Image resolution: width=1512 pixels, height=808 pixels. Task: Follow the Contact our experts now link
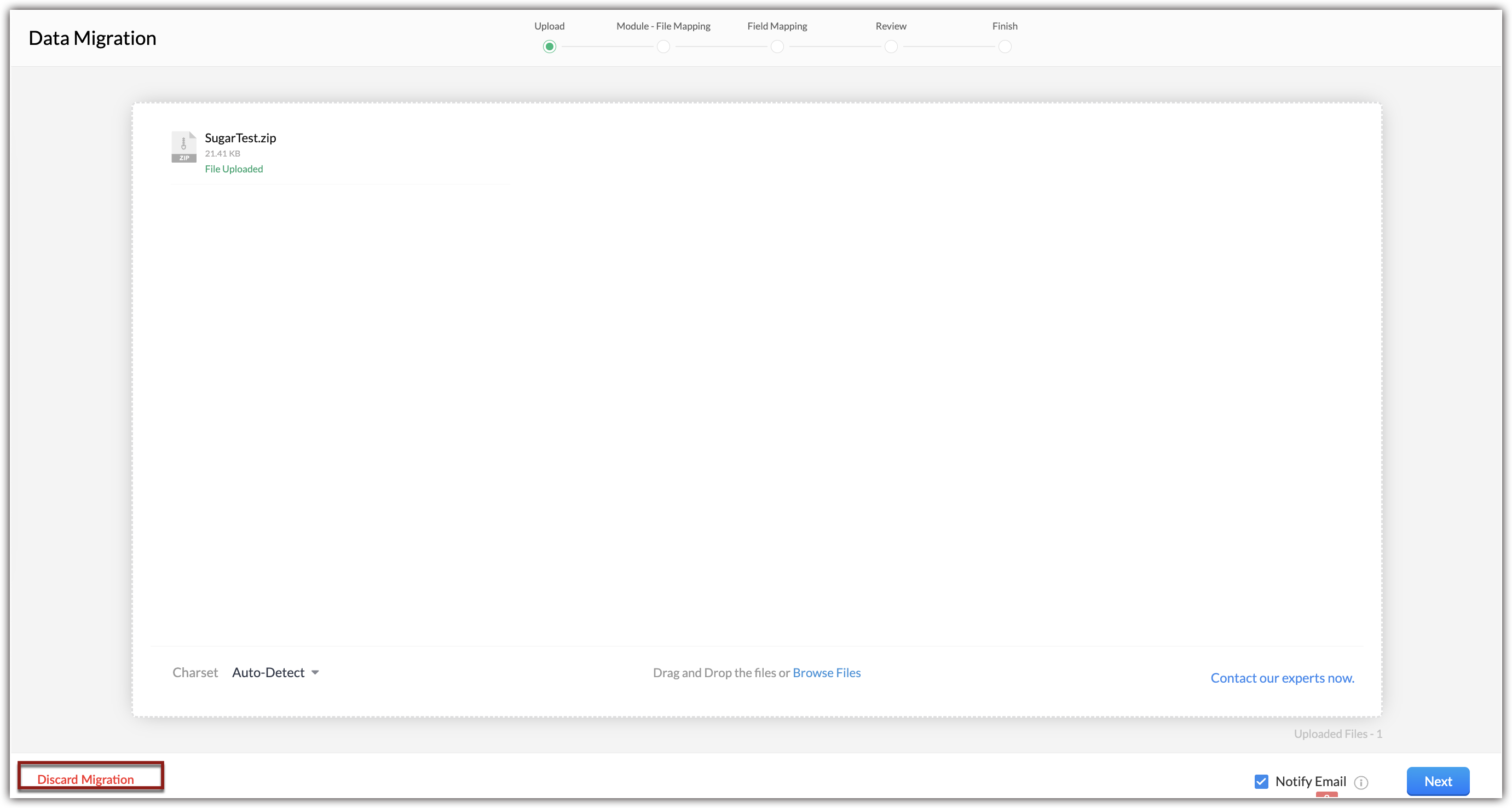pos(1282,678)
